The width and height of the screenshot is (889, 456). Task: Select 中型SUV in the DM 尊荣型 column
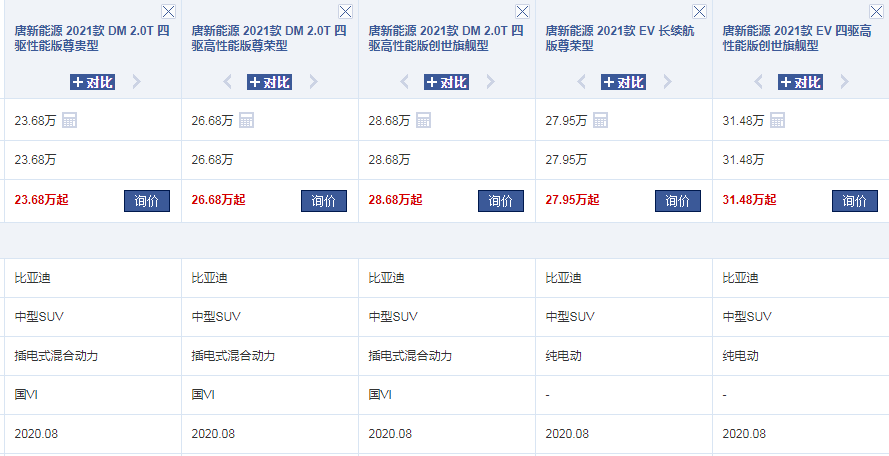(x=216, y=317)
